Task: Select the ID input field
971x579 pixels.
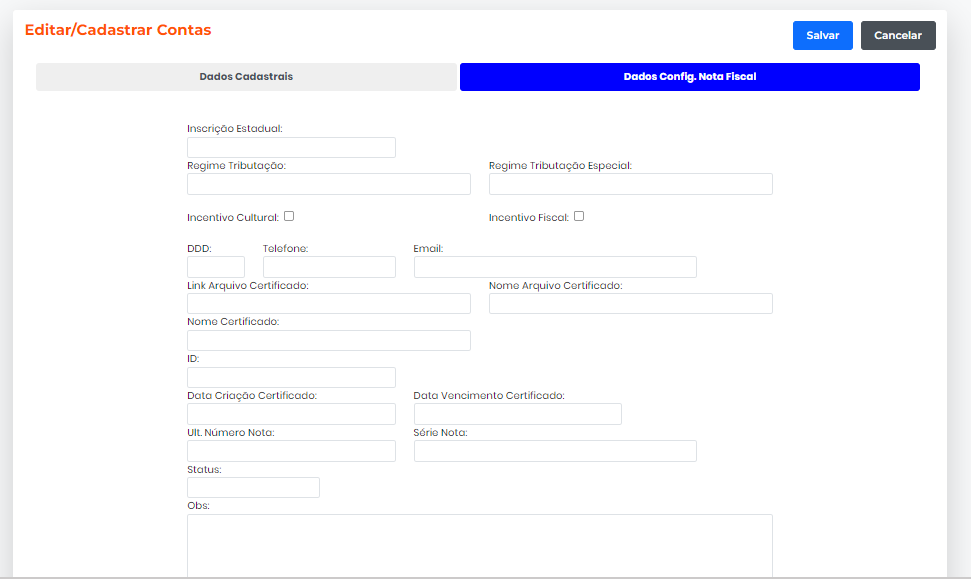Action: point(291,378)
